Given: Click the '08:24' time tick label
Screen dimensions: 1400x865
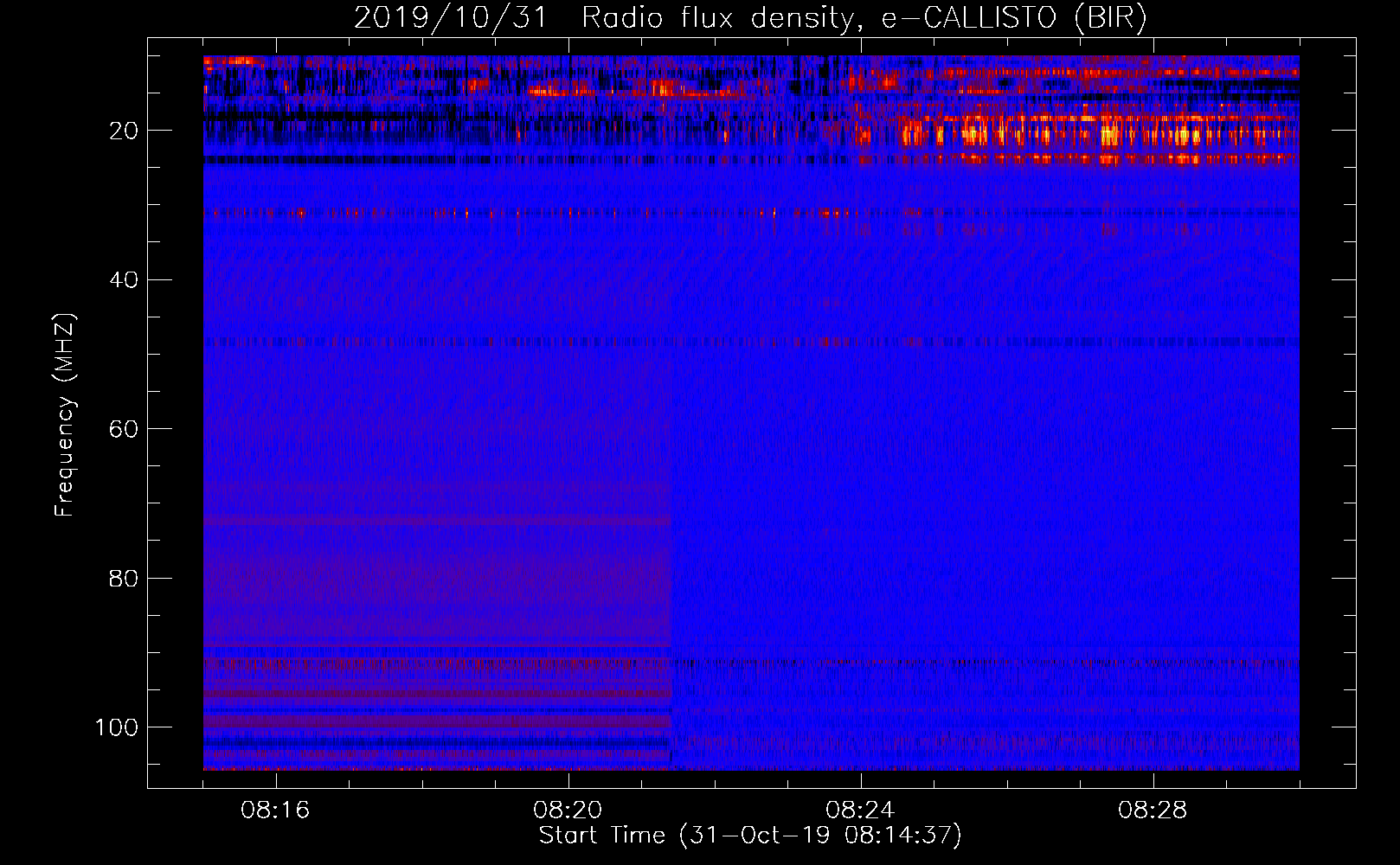Looking at the screenshot, I should [x=860, y=811].
